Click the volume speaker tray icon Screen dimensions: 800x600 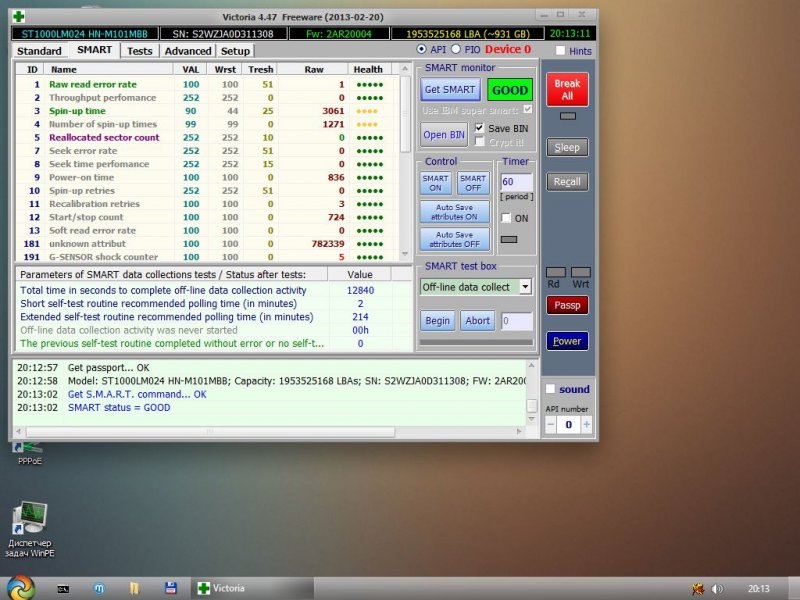716,588
